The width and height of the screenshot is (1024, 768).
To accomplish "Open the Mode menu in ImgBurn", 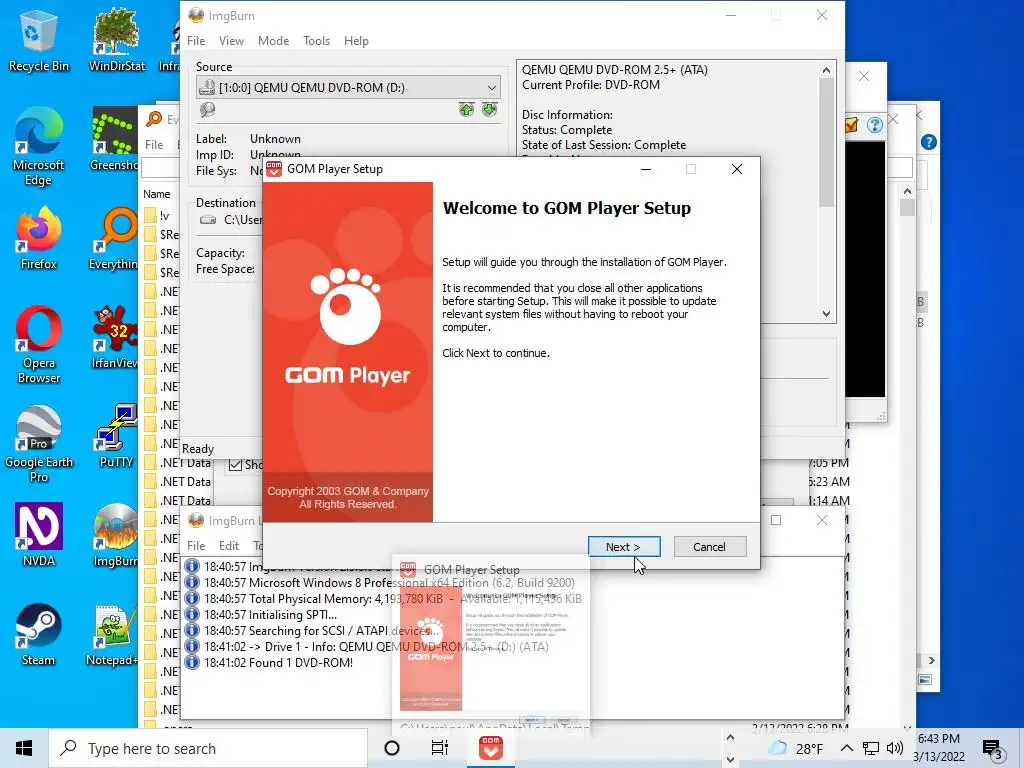I will [x=273, y=40].
